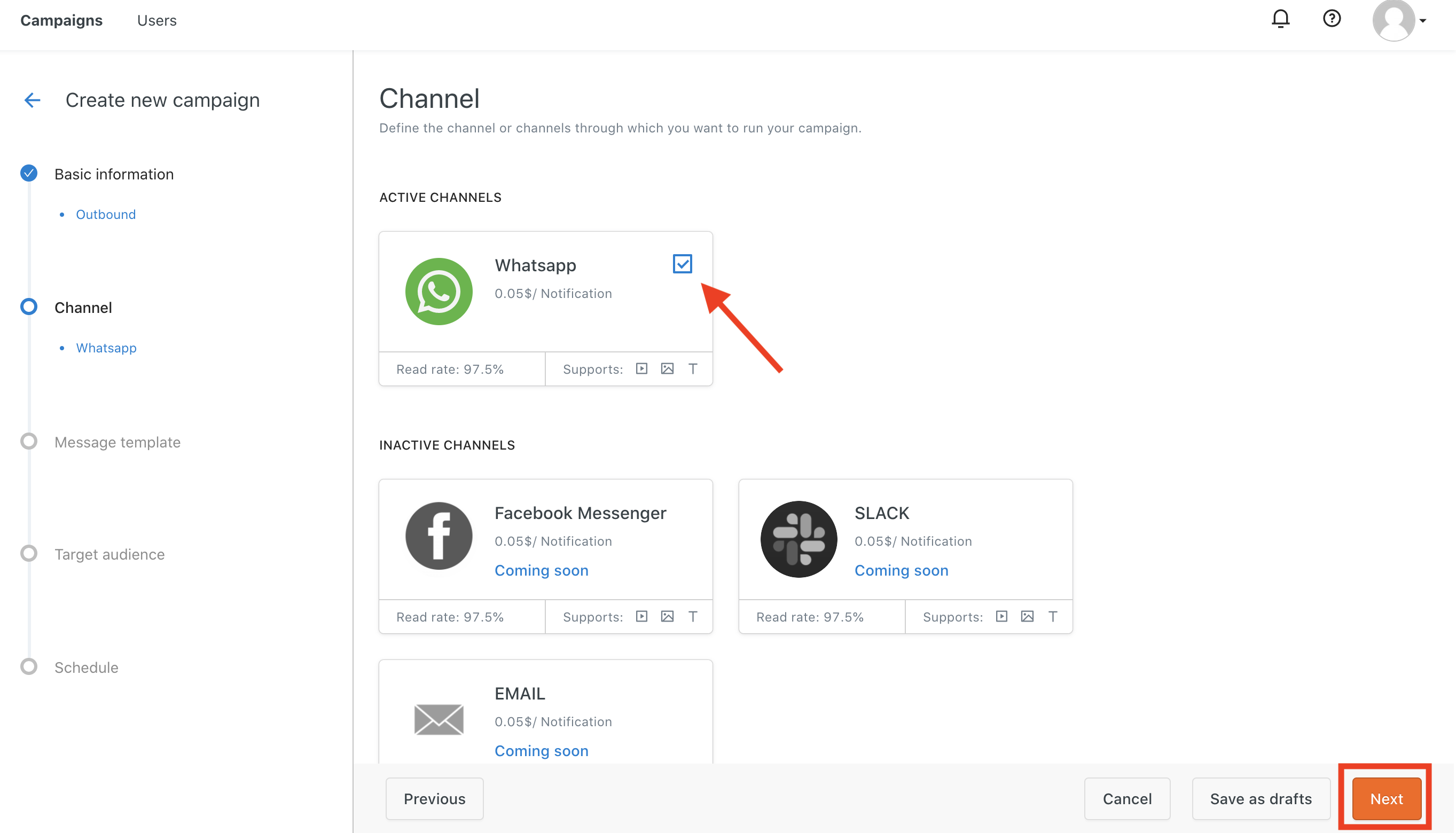Image resolution: width=1456 pixels, height=833 pixels.
Task: Click the Facebook Messenger logo
Action: click(x=439, y=536)
